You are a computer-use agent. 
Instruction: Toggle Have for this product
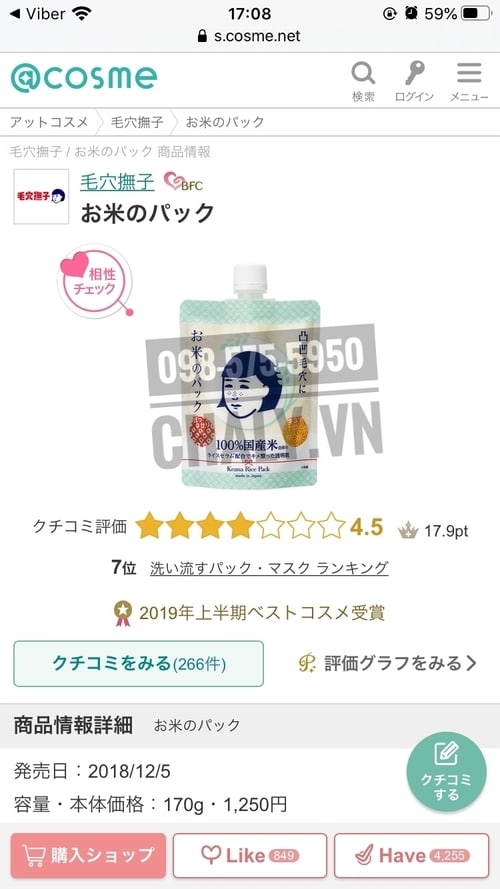coord(412,856)
